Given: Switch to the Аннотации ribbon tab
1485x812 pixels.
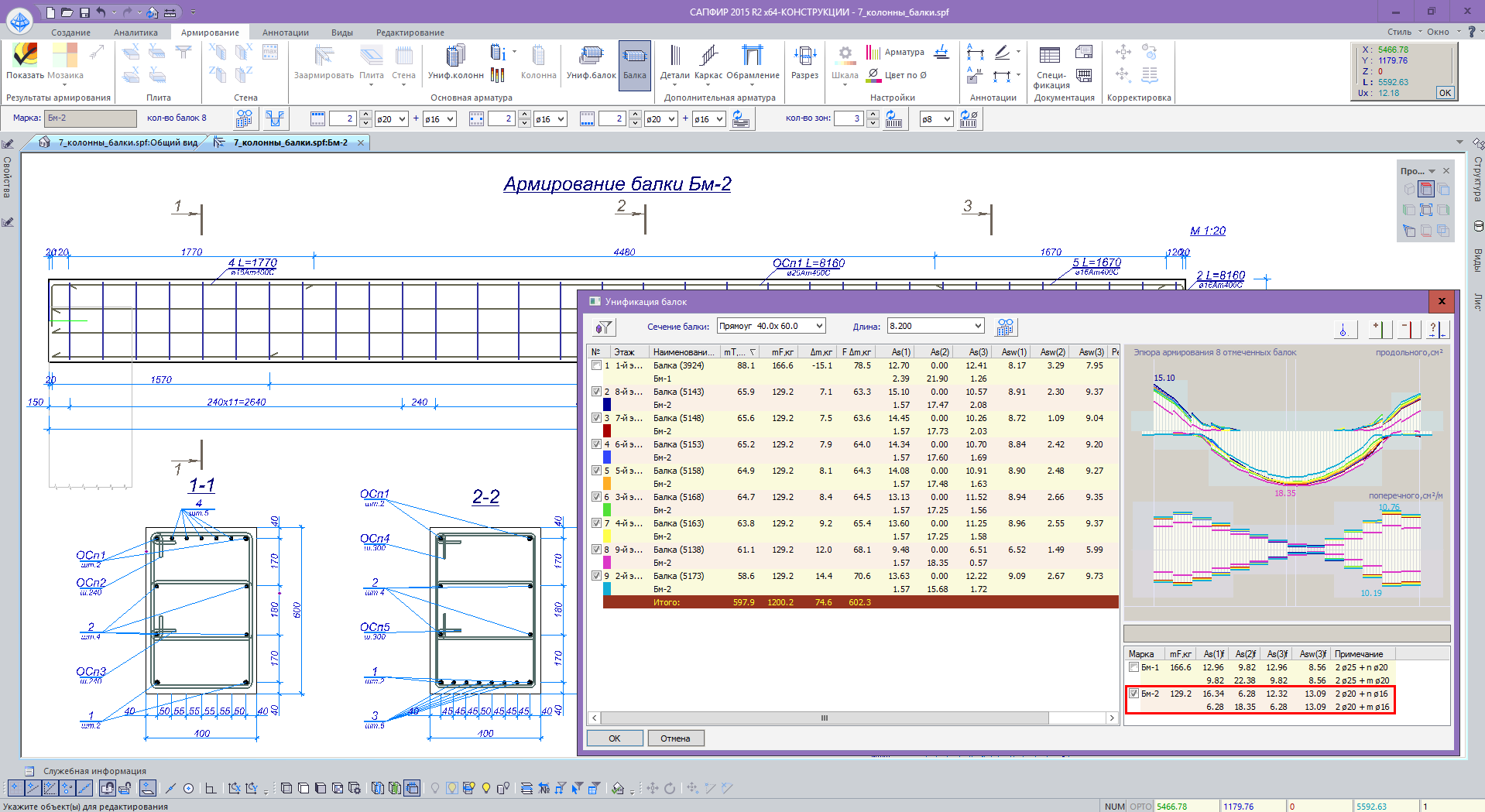Looking at the screenshot, I should [x=285, y=33].
